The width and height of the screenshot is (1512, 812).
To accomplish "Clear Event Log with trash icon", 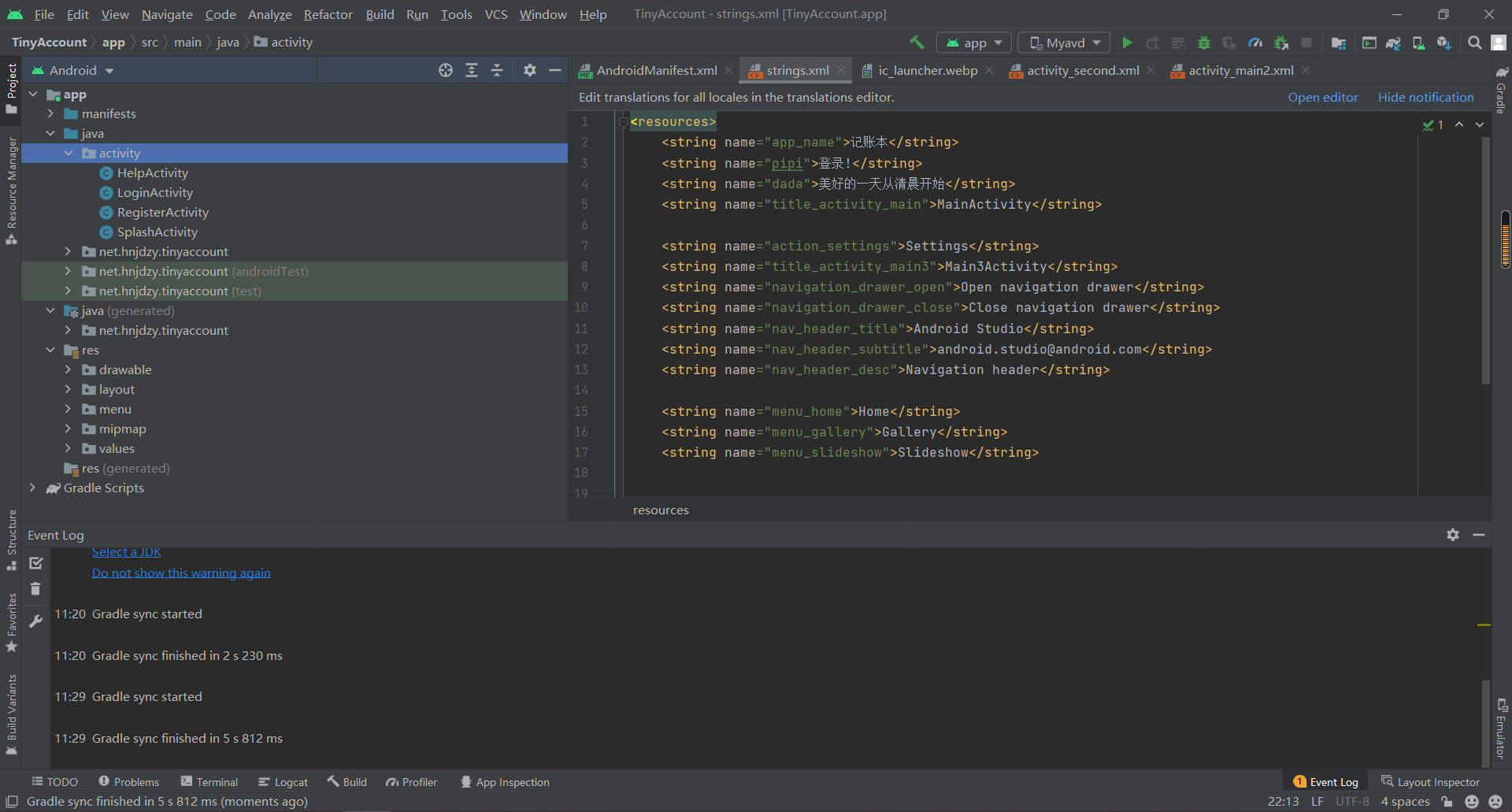I will coord(35,588).
